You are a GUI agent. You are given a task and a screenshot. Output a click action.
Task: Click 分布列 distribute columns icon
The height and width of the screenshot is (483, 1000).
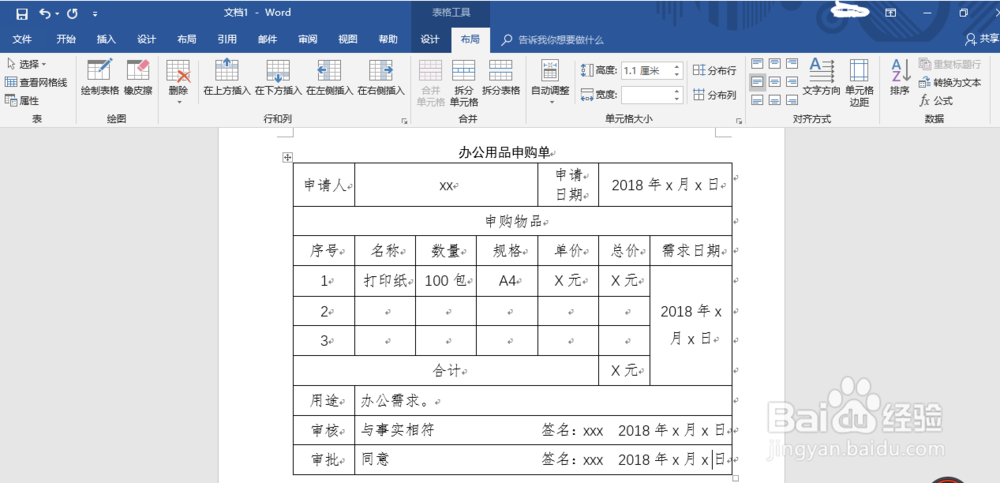[714, 95]
